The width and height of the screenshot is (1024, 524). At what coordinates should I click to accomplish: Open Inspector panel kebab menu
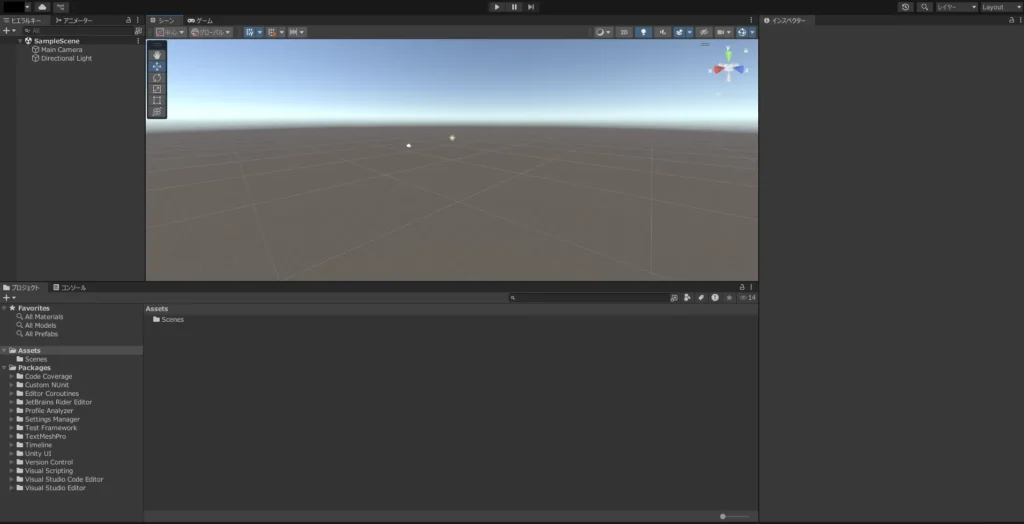tap(1019, 20)
